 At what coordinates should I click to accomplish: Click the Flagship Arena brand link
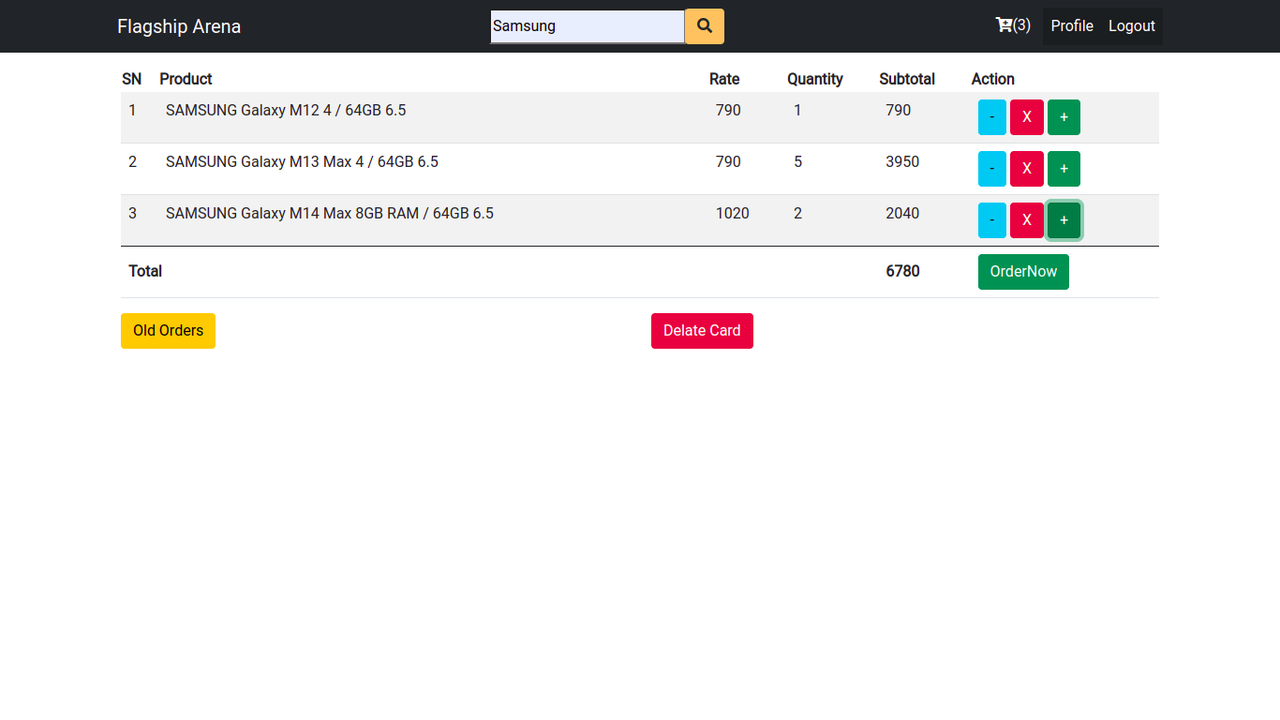pyautogui.click(x=179, y=26)
